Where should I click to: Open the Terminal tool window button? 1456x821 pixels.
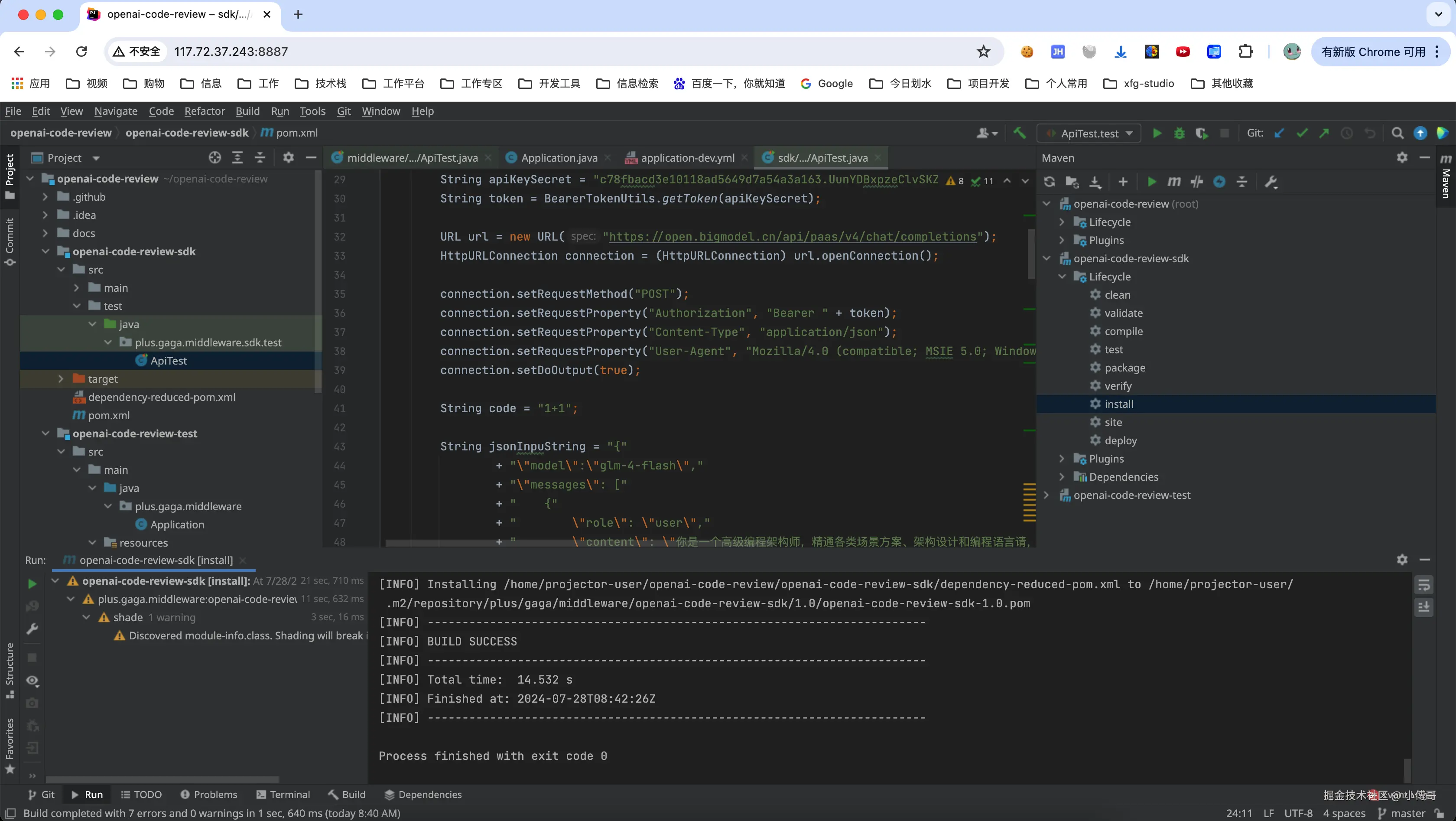point(283,795)
